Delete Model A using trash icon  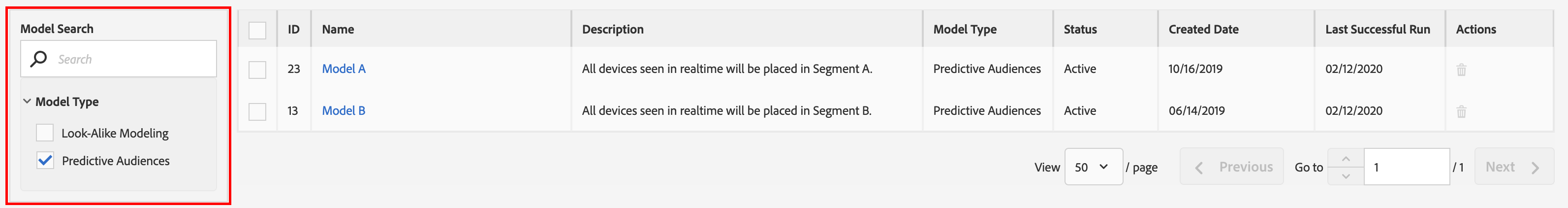pos(1461,69)
